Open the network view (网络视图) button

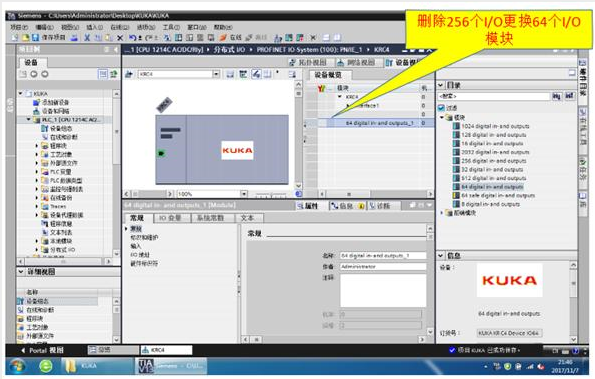[356, 62]
